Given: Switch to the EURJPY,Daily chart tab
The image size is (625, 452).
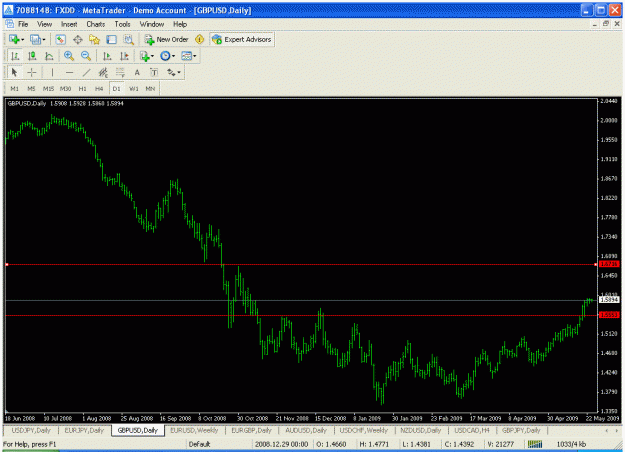Looking at the screenshot, I should pyautogui.click(x=84, y=430).
